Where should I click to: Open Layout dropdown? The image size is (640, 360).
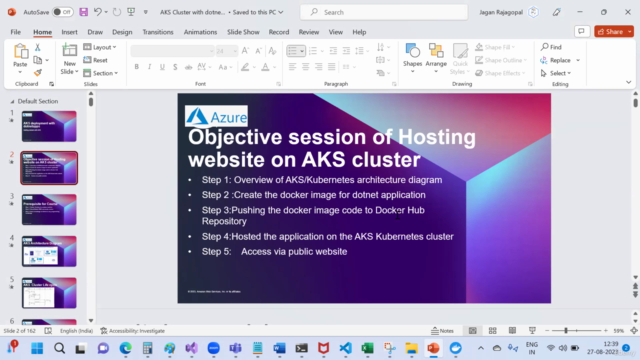click(100, 47)
